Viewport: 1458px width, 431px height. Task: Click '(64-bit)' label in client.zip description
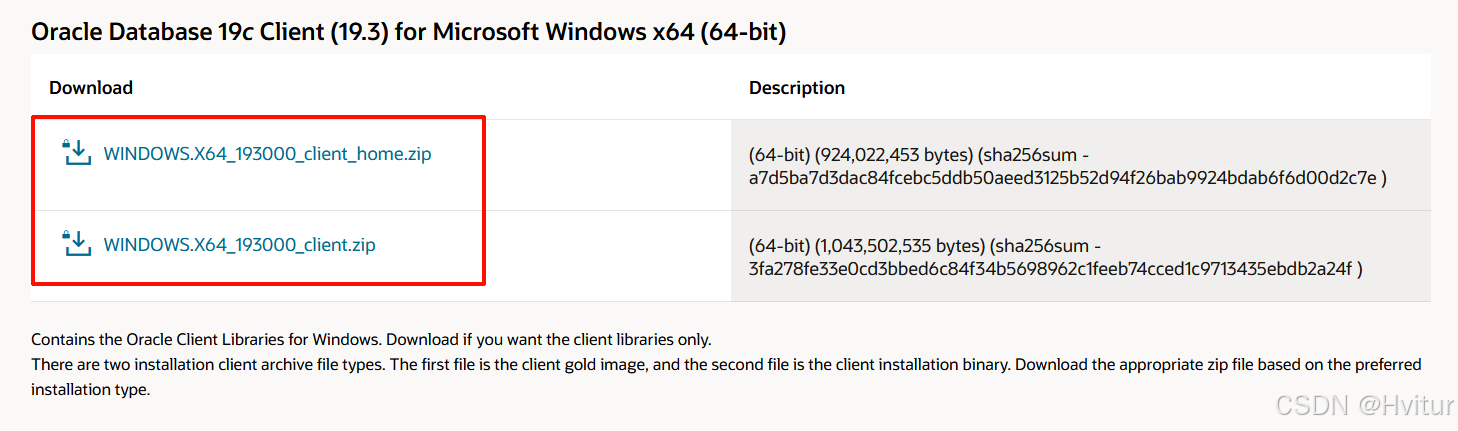point(779,246)
